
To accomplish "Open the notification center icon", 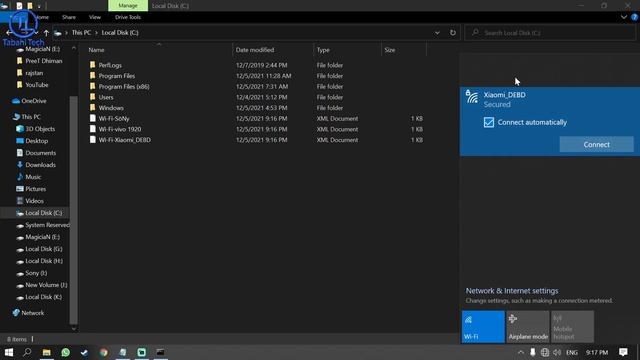I will tap(623, 352).
